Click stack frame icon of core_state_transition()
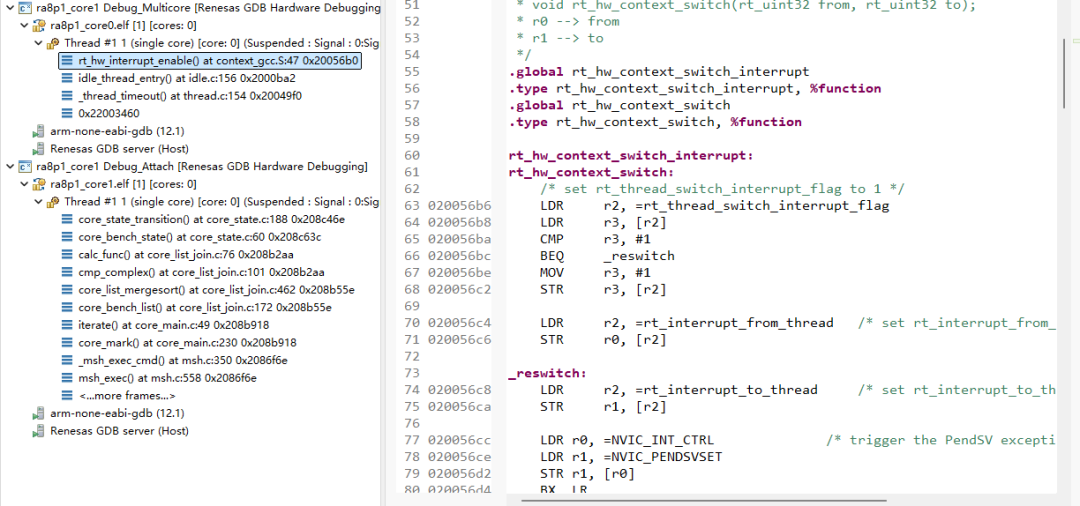The image size is (1080, 506). click(67, 220)
